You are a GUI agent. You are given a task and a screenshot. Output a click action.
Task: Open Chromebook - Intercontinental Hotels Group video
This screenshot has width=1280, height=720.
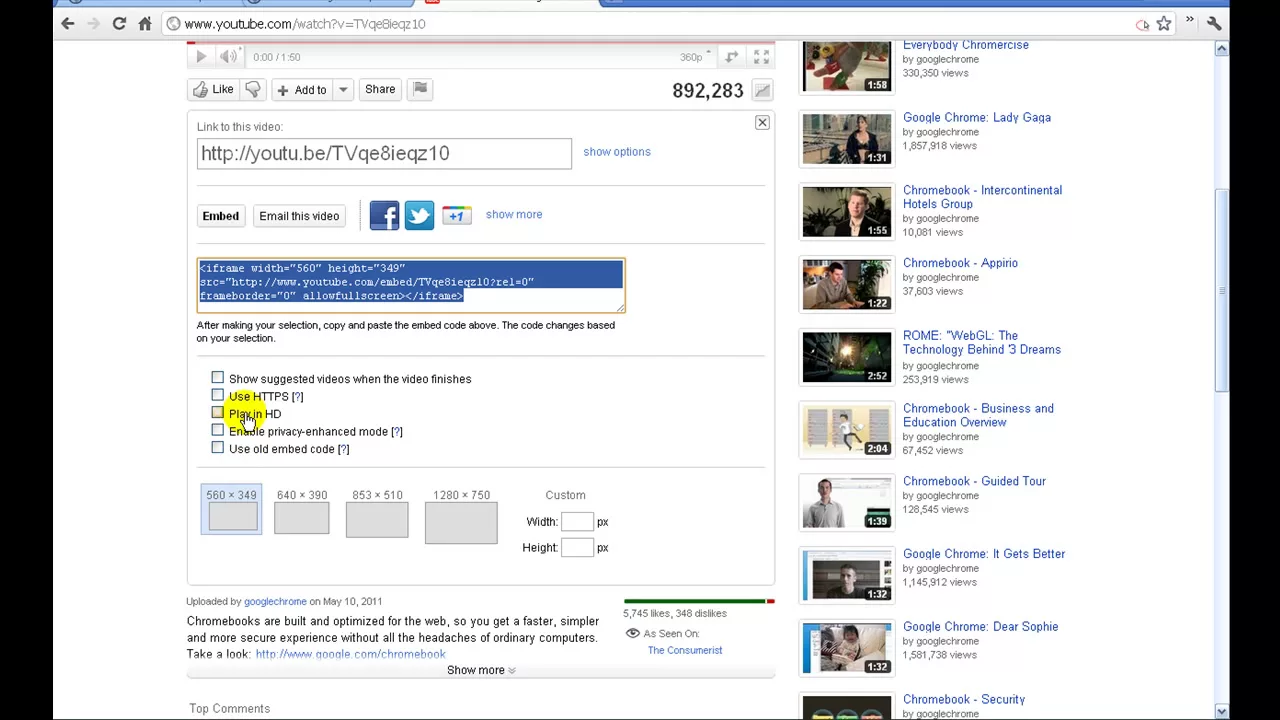coord(982,197)
